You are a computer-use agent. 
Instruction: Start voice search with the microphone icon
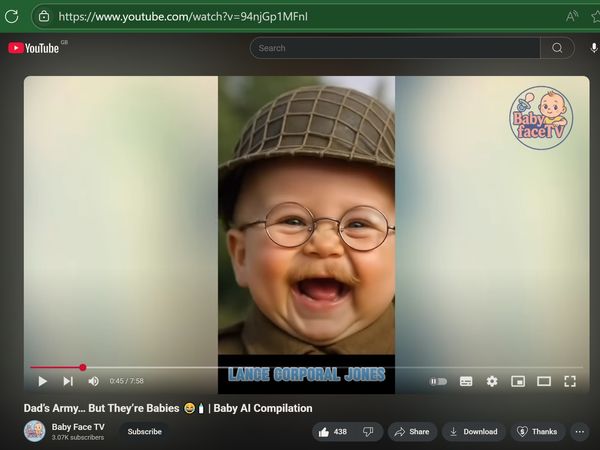click(x=593, y=48)
